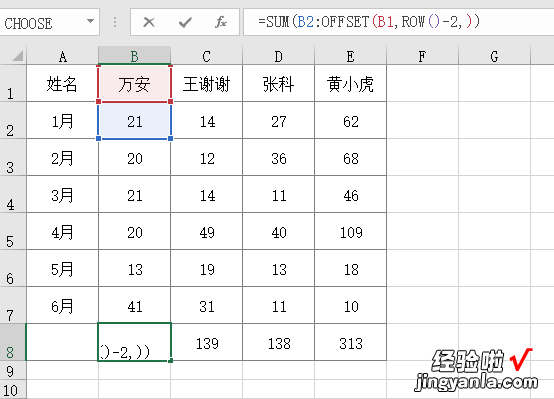Select column E header
This screenshot has width=554, height=399.
350,56
